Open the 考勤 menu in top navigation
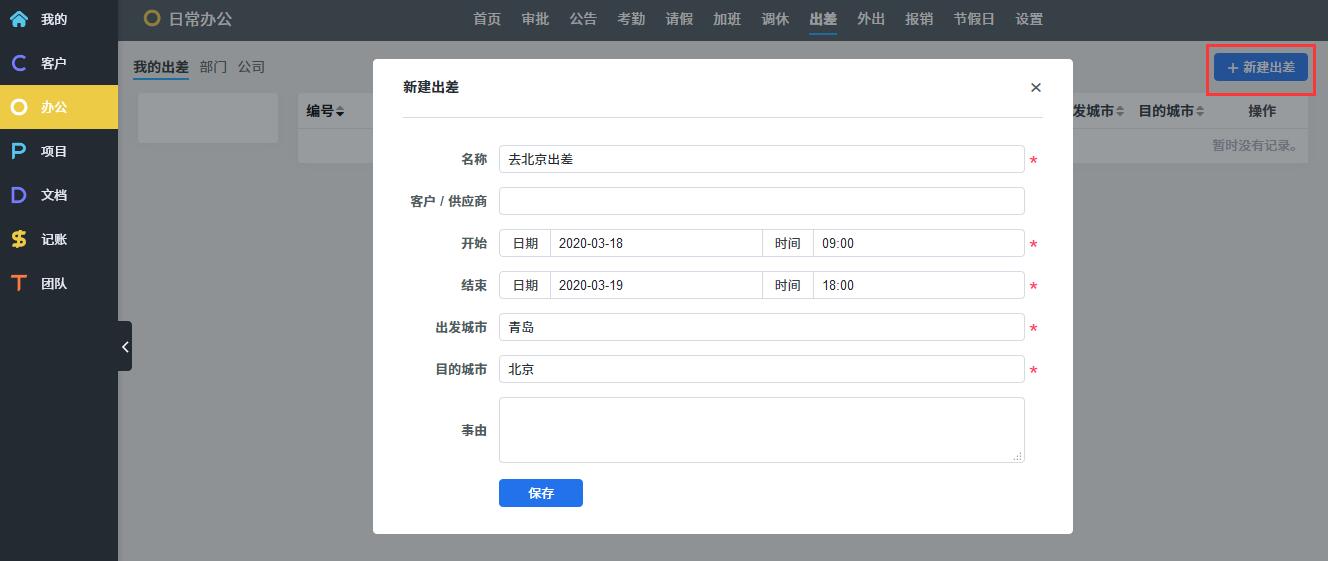 631,19
